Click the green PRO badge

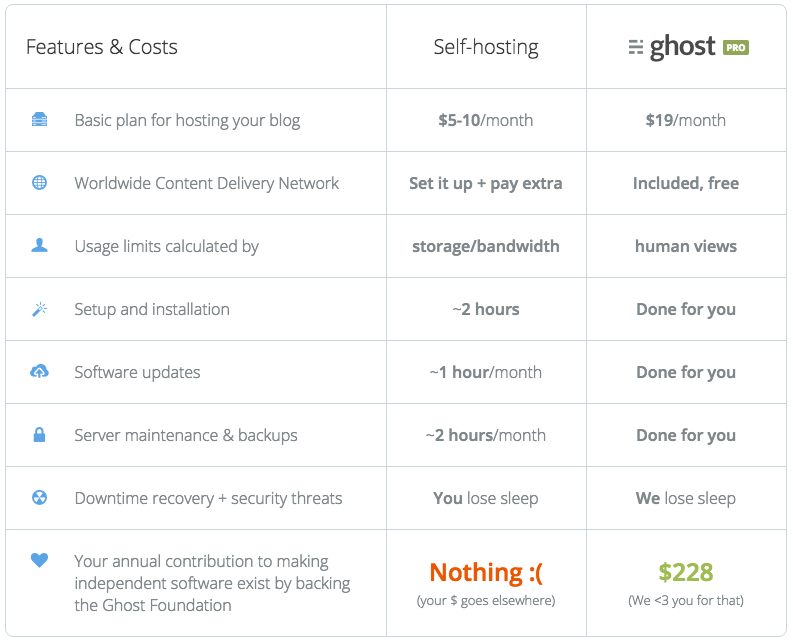pyautogui.click(x=736, y=48)
